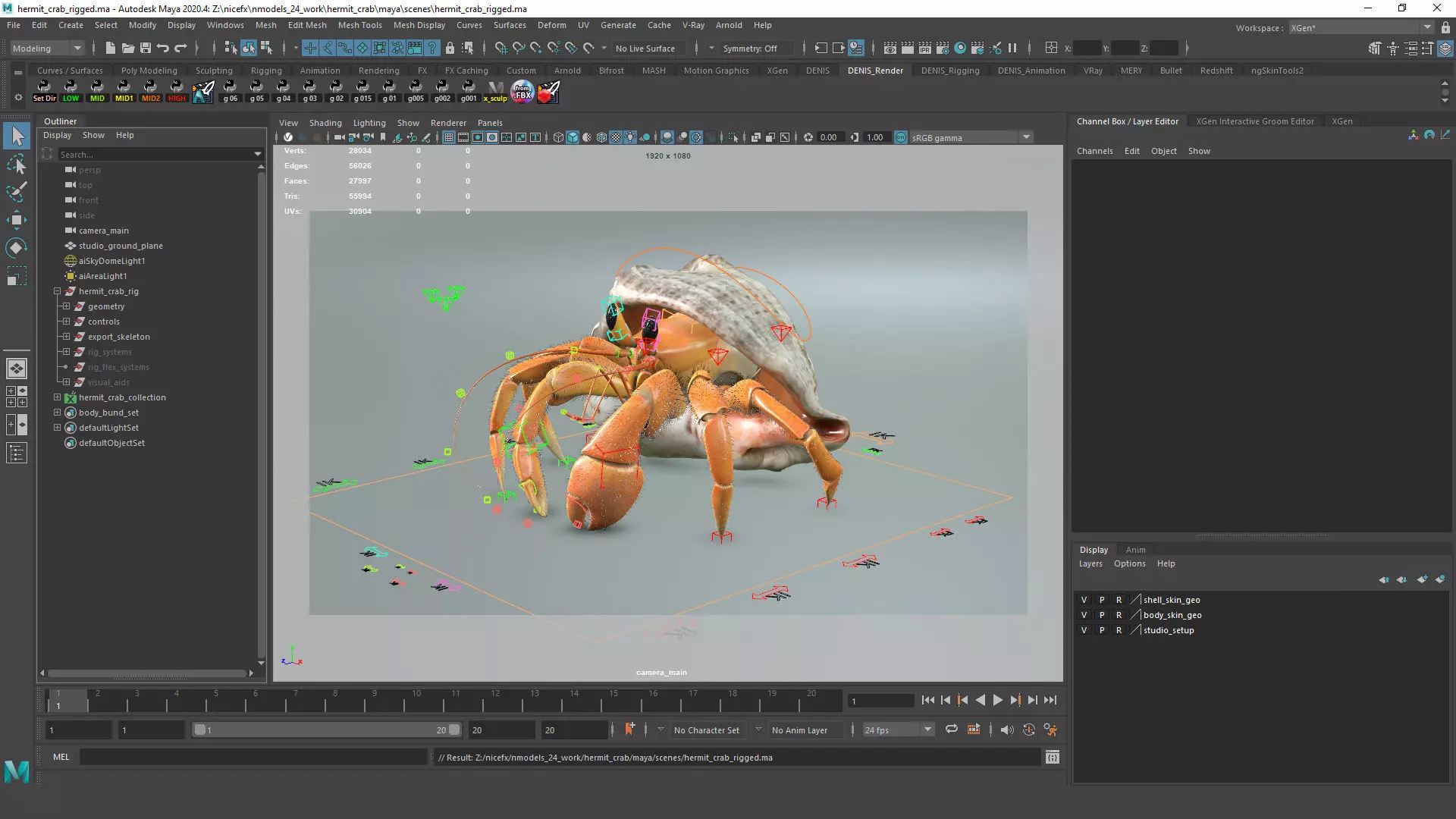
Task: Click the loop playback icon
Action: point(951,730)
